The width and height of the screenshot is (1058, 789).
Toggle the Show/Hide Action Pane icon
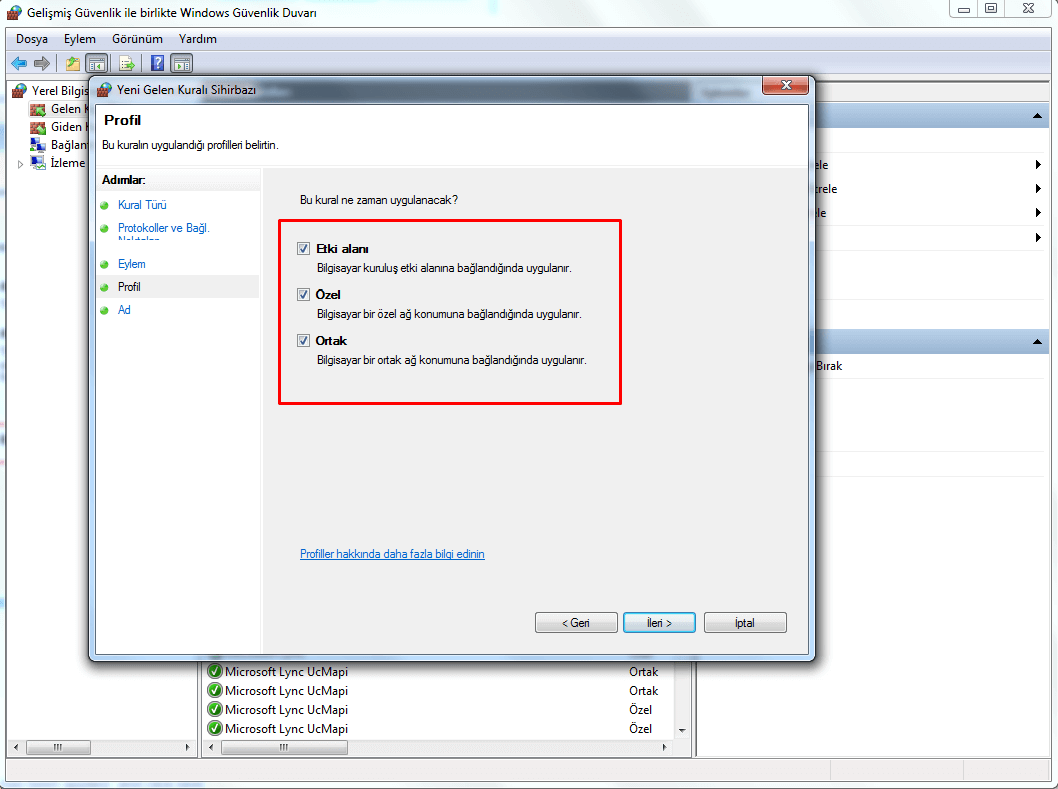coord(182,63)
